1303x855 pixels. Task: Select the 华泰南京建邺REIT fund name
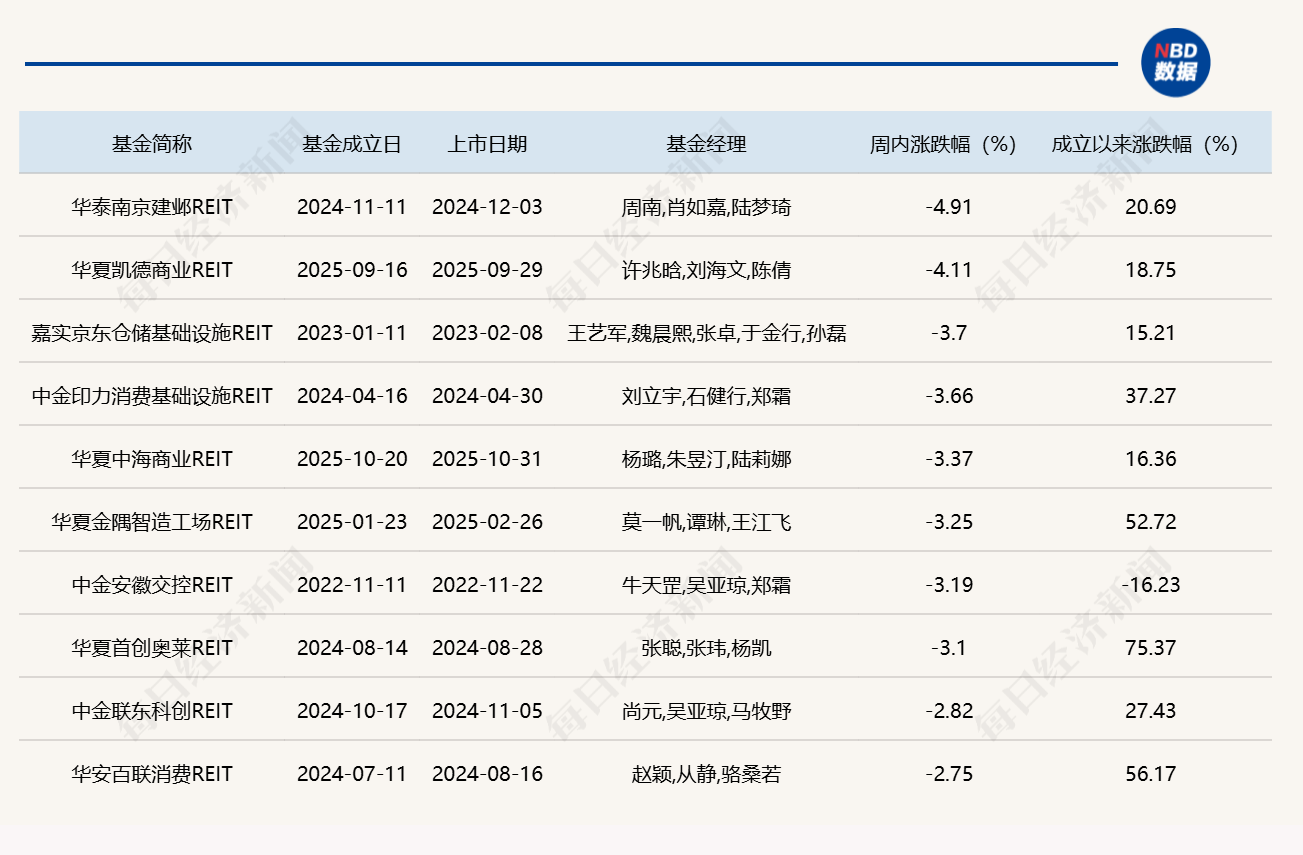(152, 207)
